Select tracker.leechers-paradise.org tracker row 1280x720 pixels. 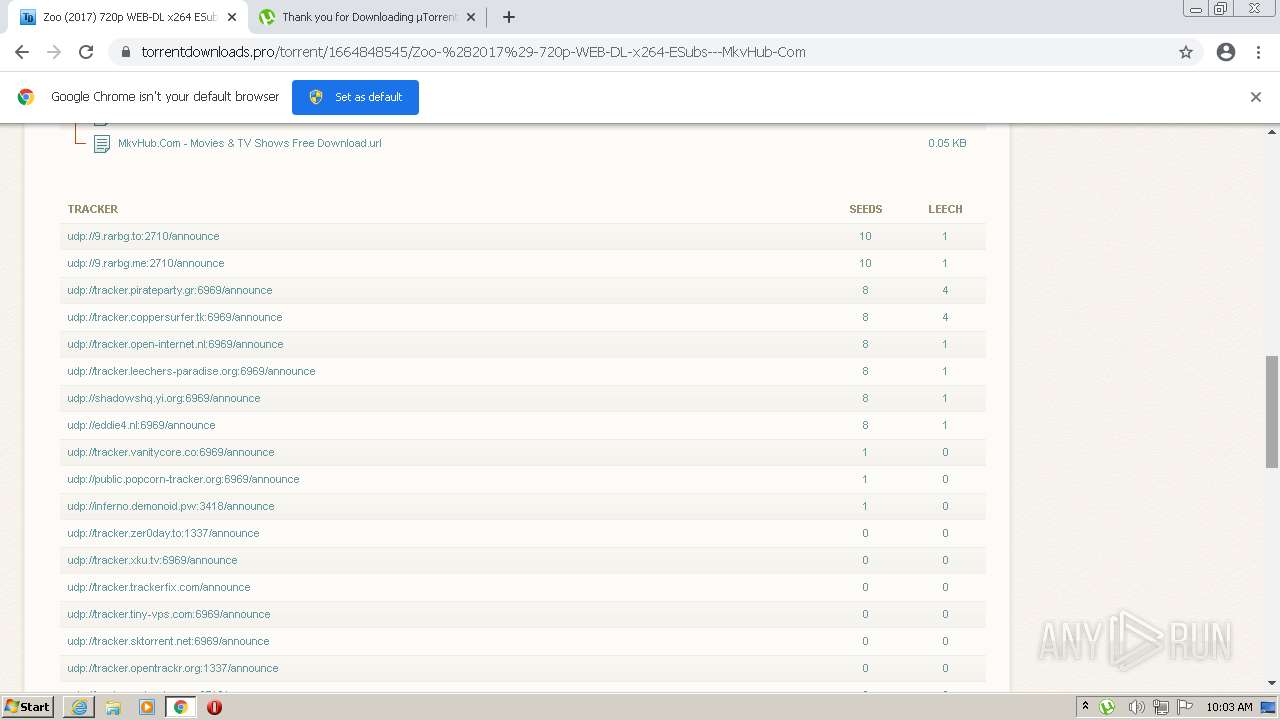(x=523, y=371)
